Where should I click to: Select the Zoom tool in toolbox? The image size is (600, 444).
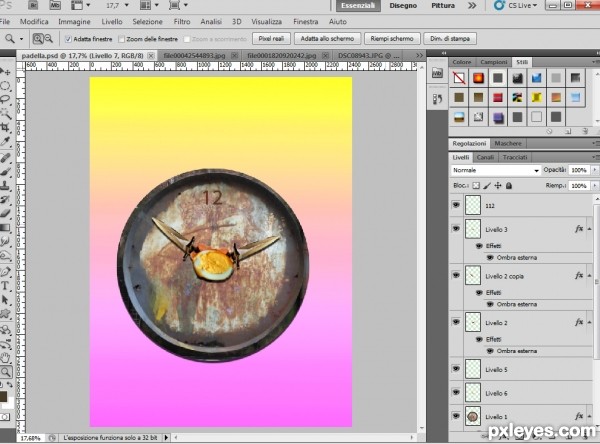(x=5, y=372)
